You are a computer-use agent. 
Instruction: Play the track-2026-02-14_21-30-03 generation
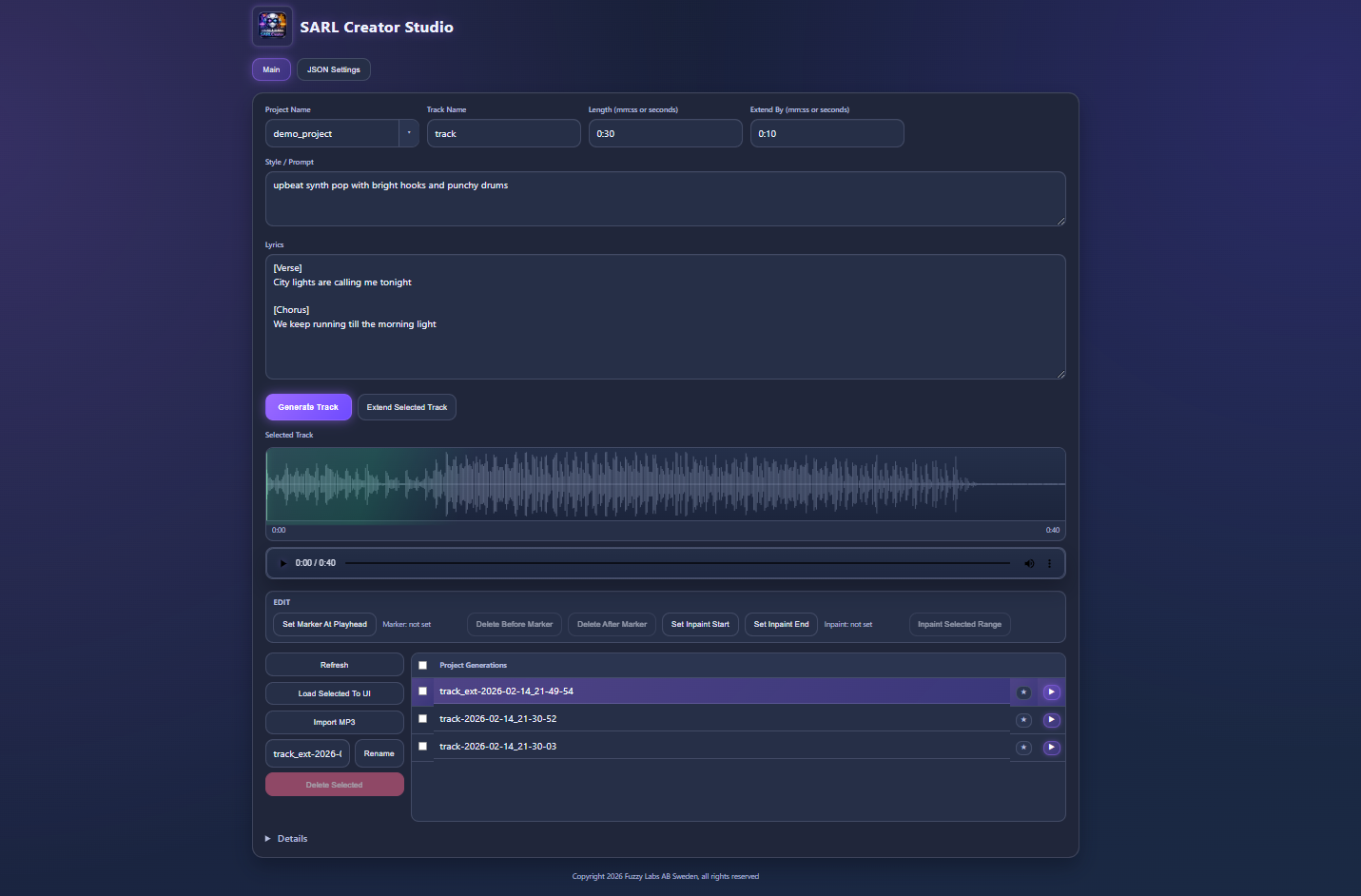(1051, 748)
